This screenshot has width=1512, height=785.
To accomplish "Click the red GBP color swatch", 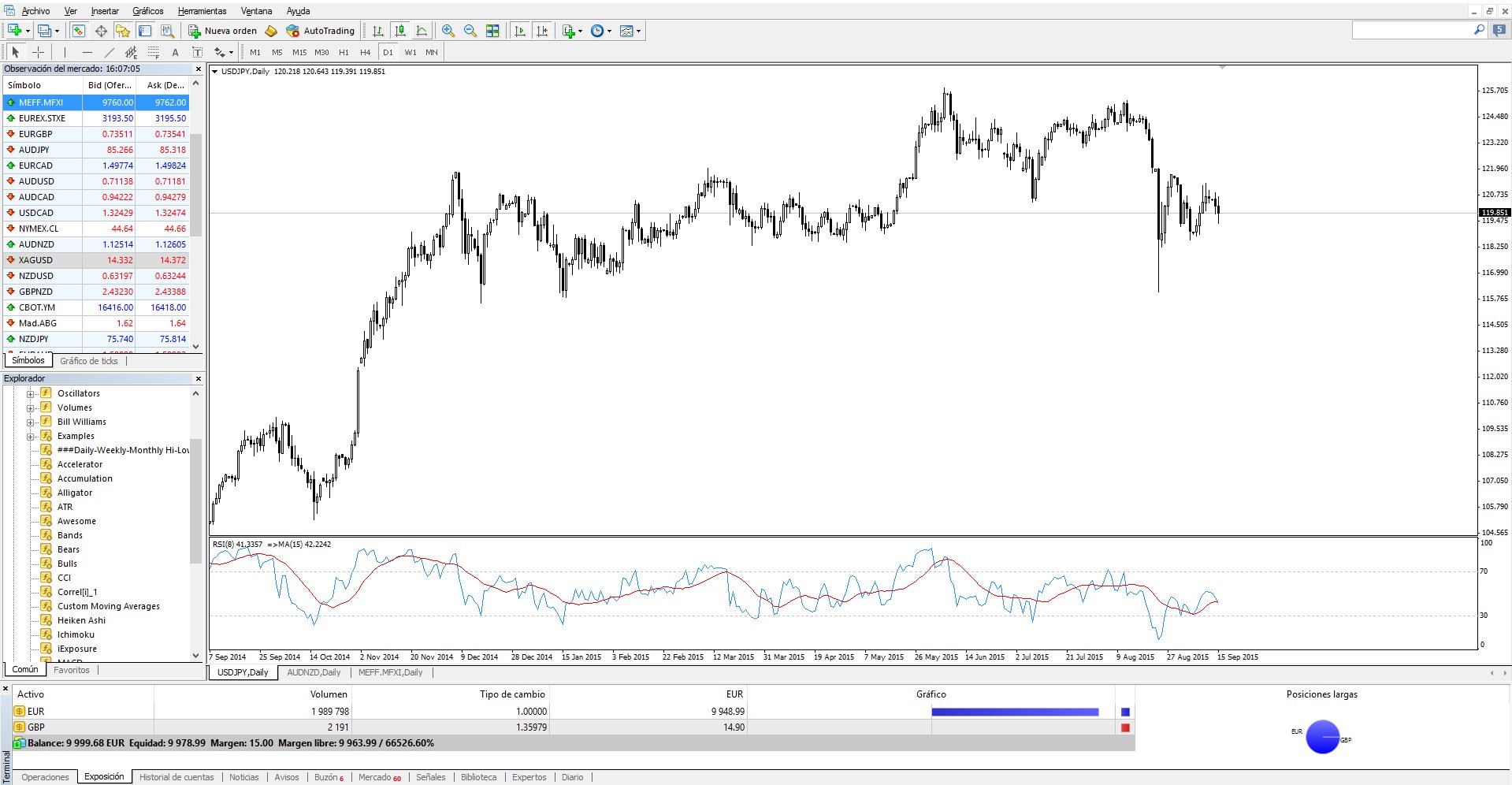I will (1125, 727).
